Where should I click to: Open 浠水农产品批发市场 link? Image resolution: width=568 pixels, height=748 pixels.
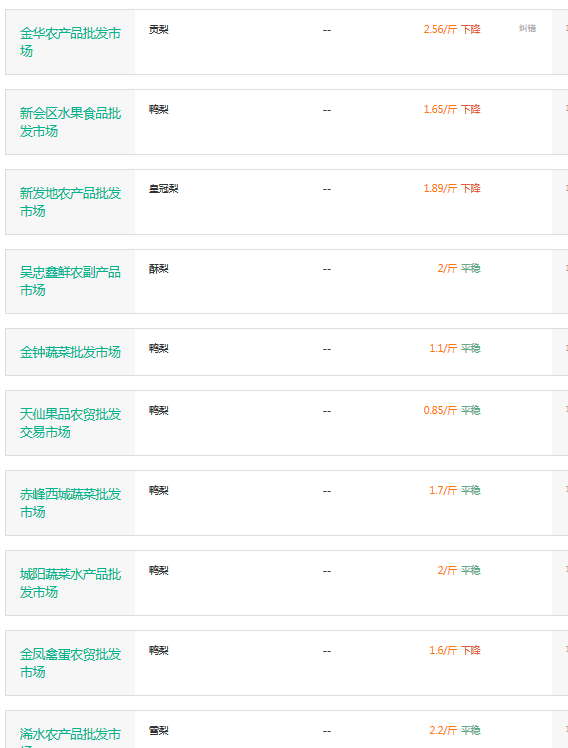pyautogui.click(x=70, y=738)
